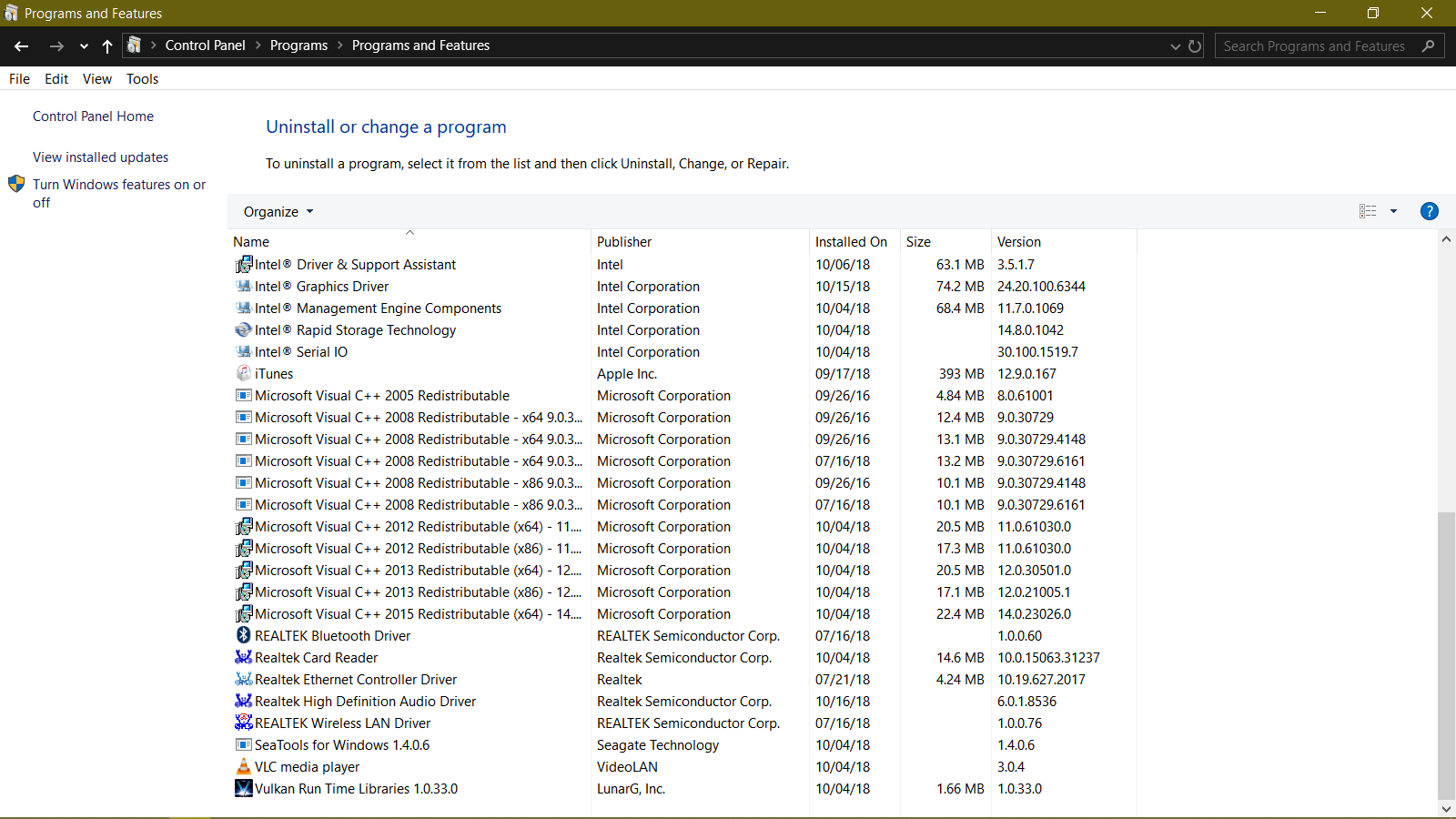Click the version value 9.0.30729
Screen dimensions: 1456x819
pyautogui.click(x=1026, y=418)
